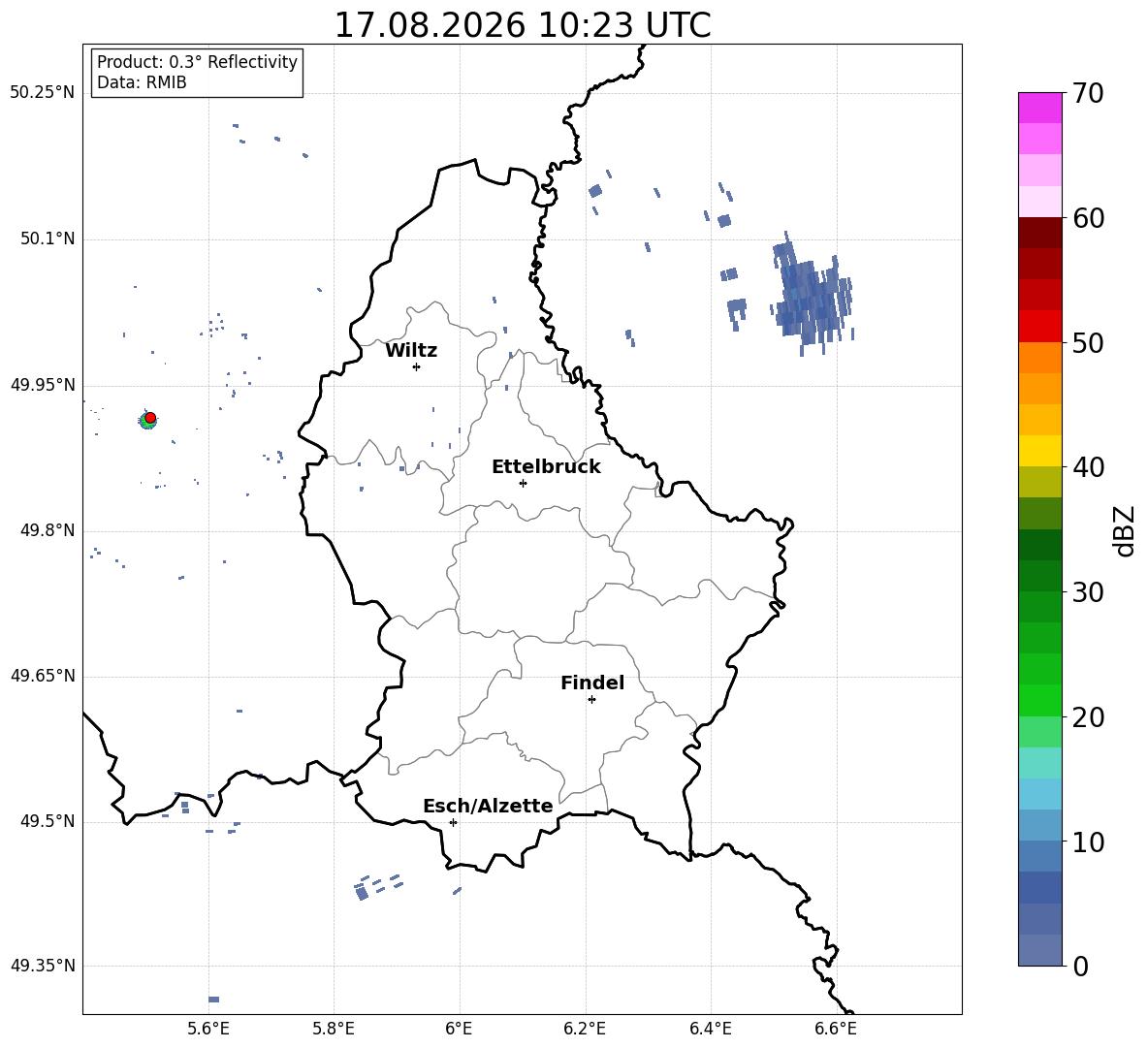1148x1048 pixels.
Task: Click the dBZ colorbar axis label
Action: click(x=1126, y=530)
